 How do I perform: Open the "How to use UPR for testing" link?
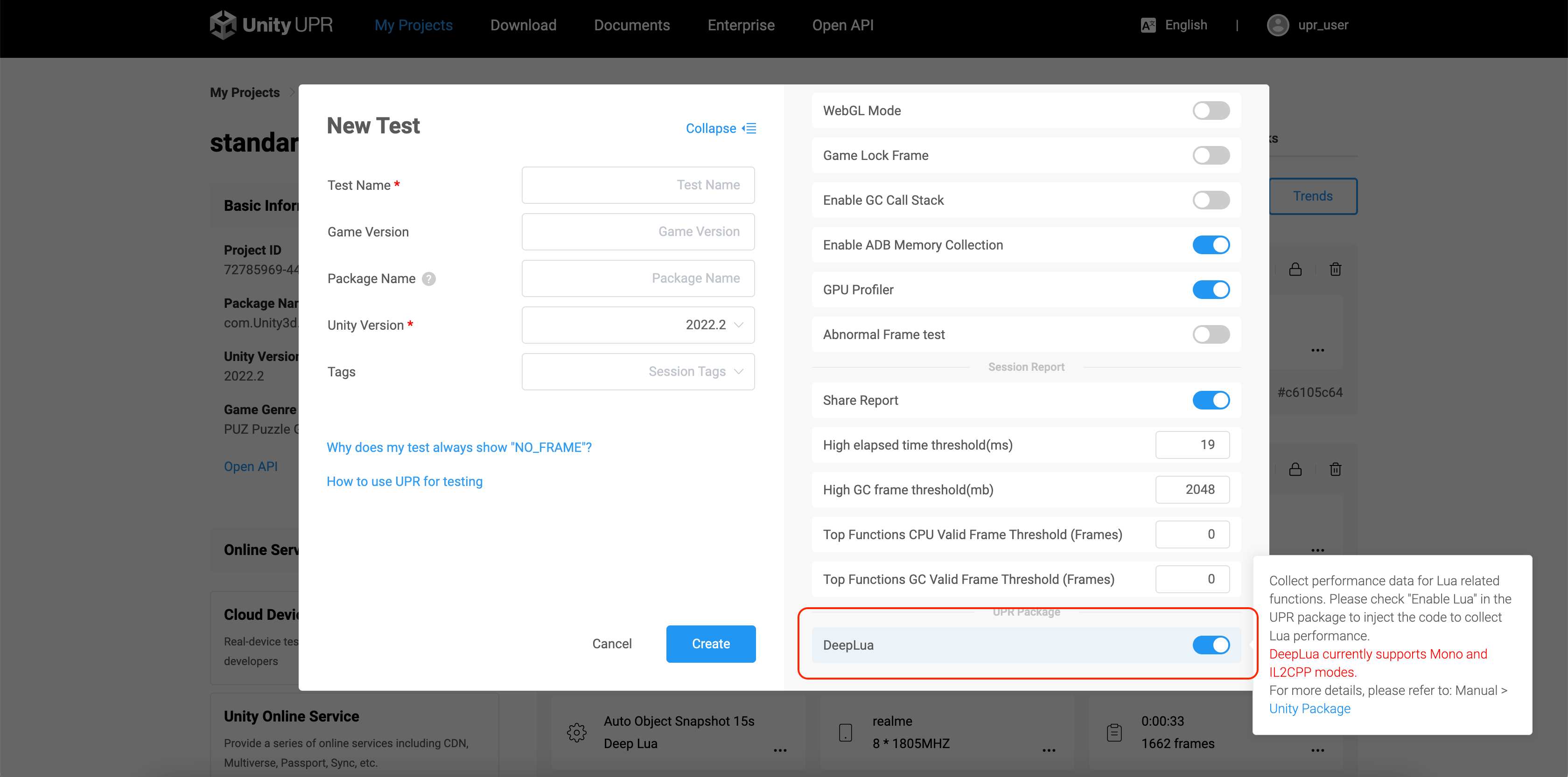coord(404,481)
